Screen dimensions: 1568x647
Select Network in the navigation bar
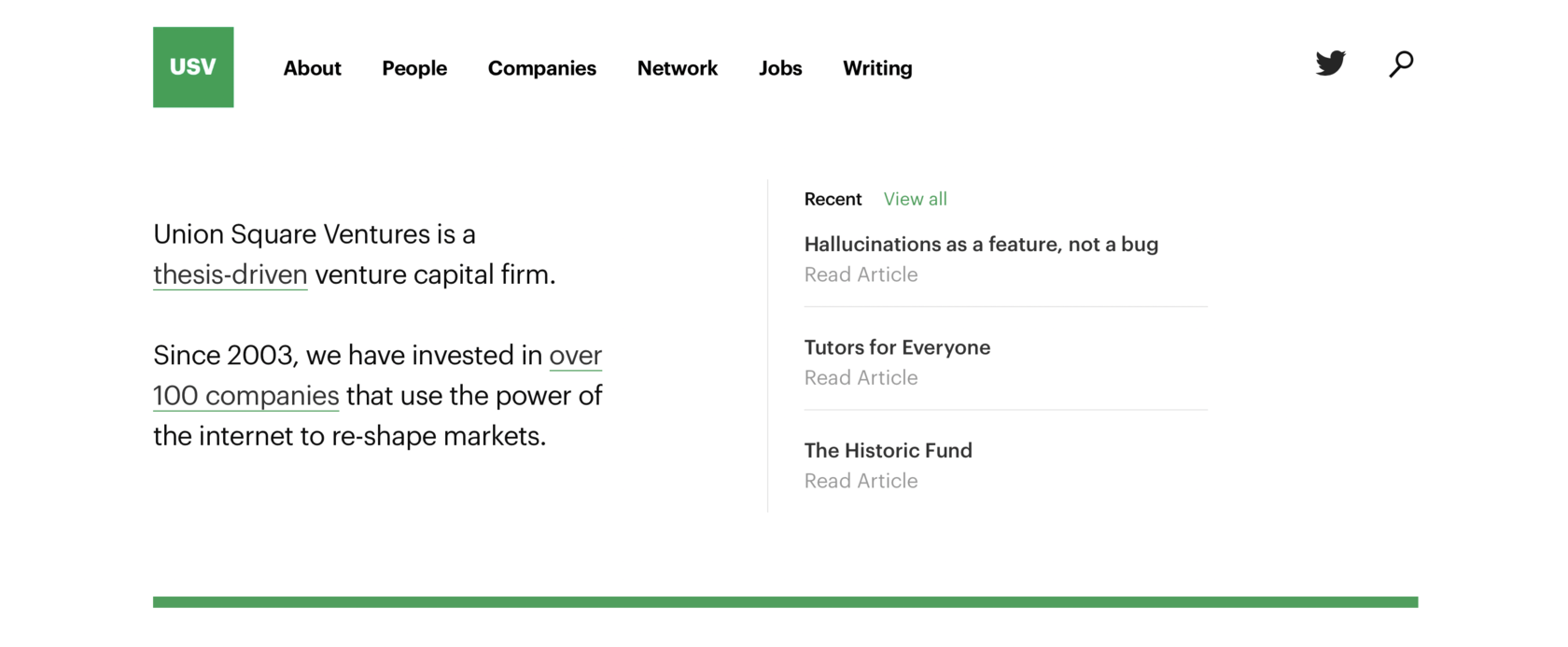677,68
